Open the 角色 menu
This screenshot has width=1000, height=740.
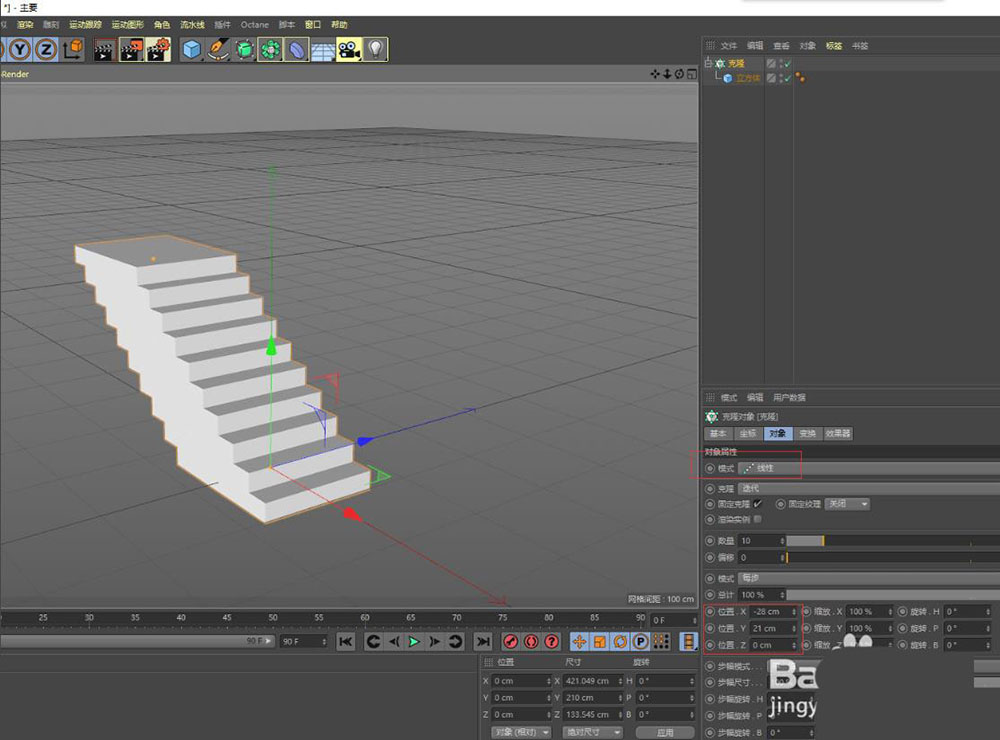click(x=162, y=24)
